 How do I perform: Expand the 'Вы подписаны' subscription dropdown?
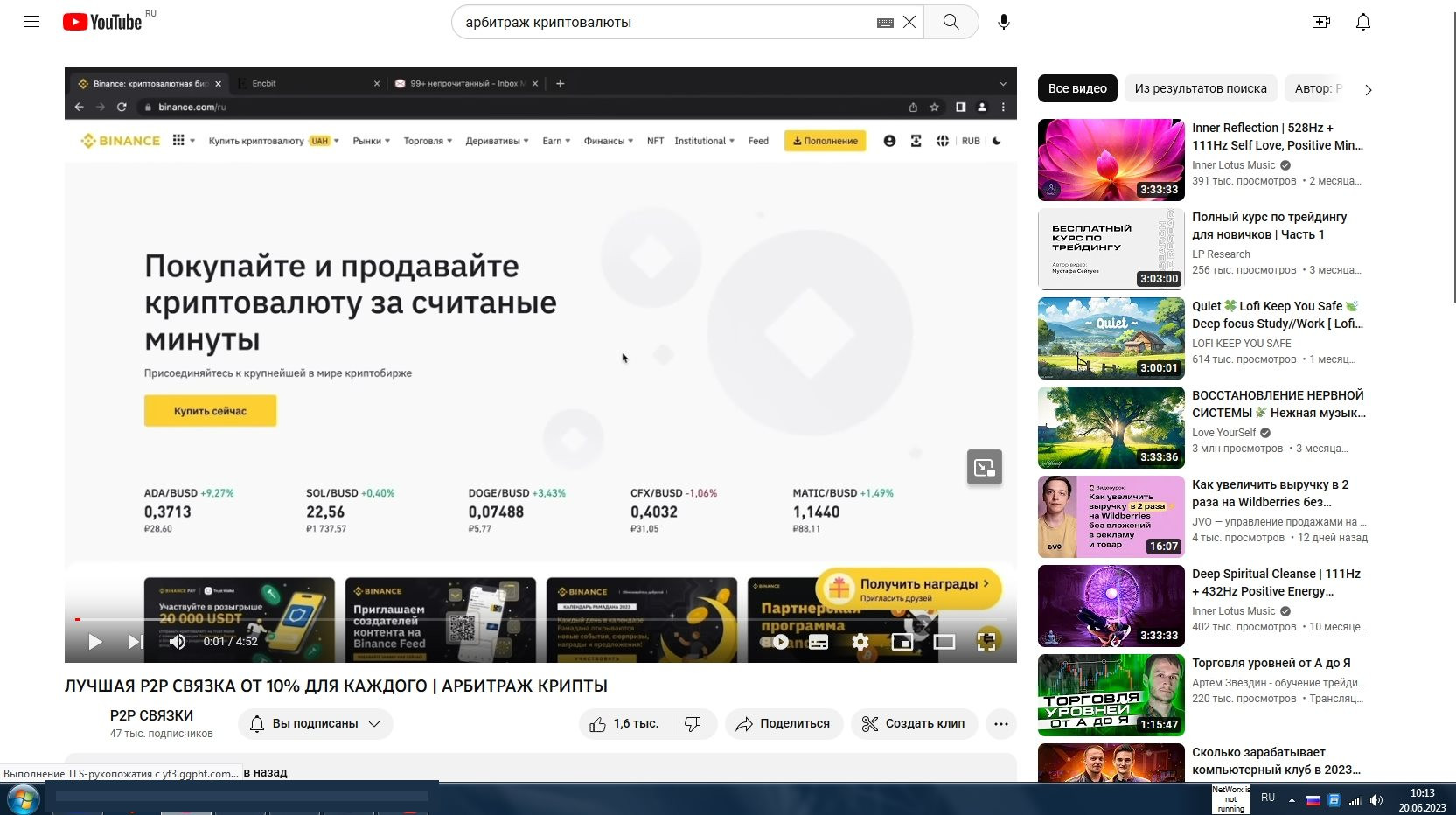[x=316, y=724]
